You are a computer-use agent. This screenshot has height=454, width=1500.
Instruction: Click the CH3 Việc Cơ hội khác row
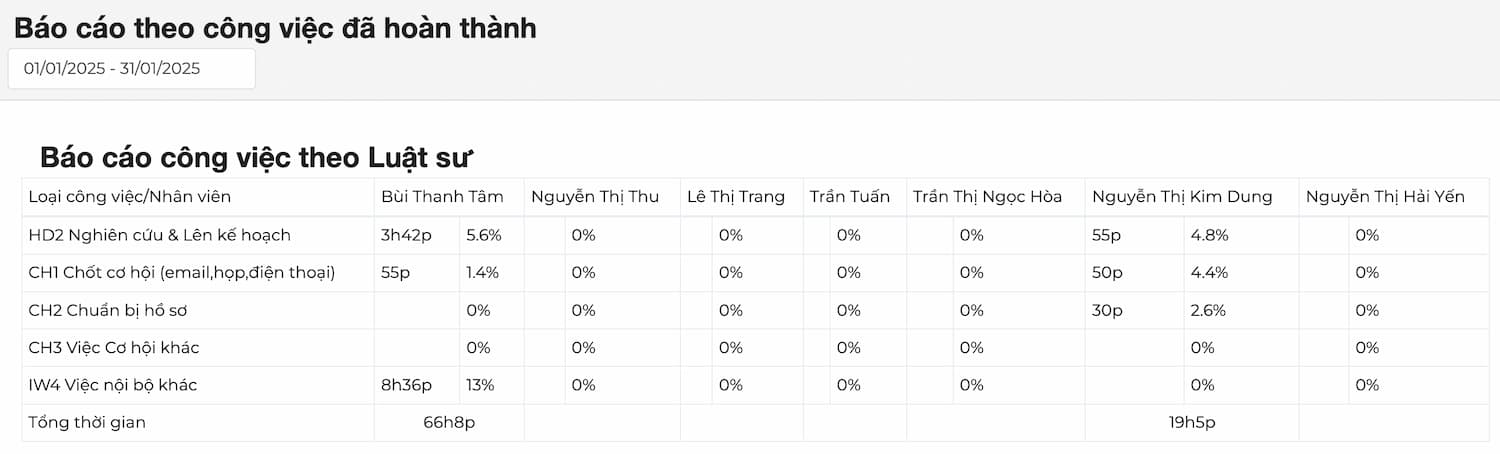coord(114,348)
